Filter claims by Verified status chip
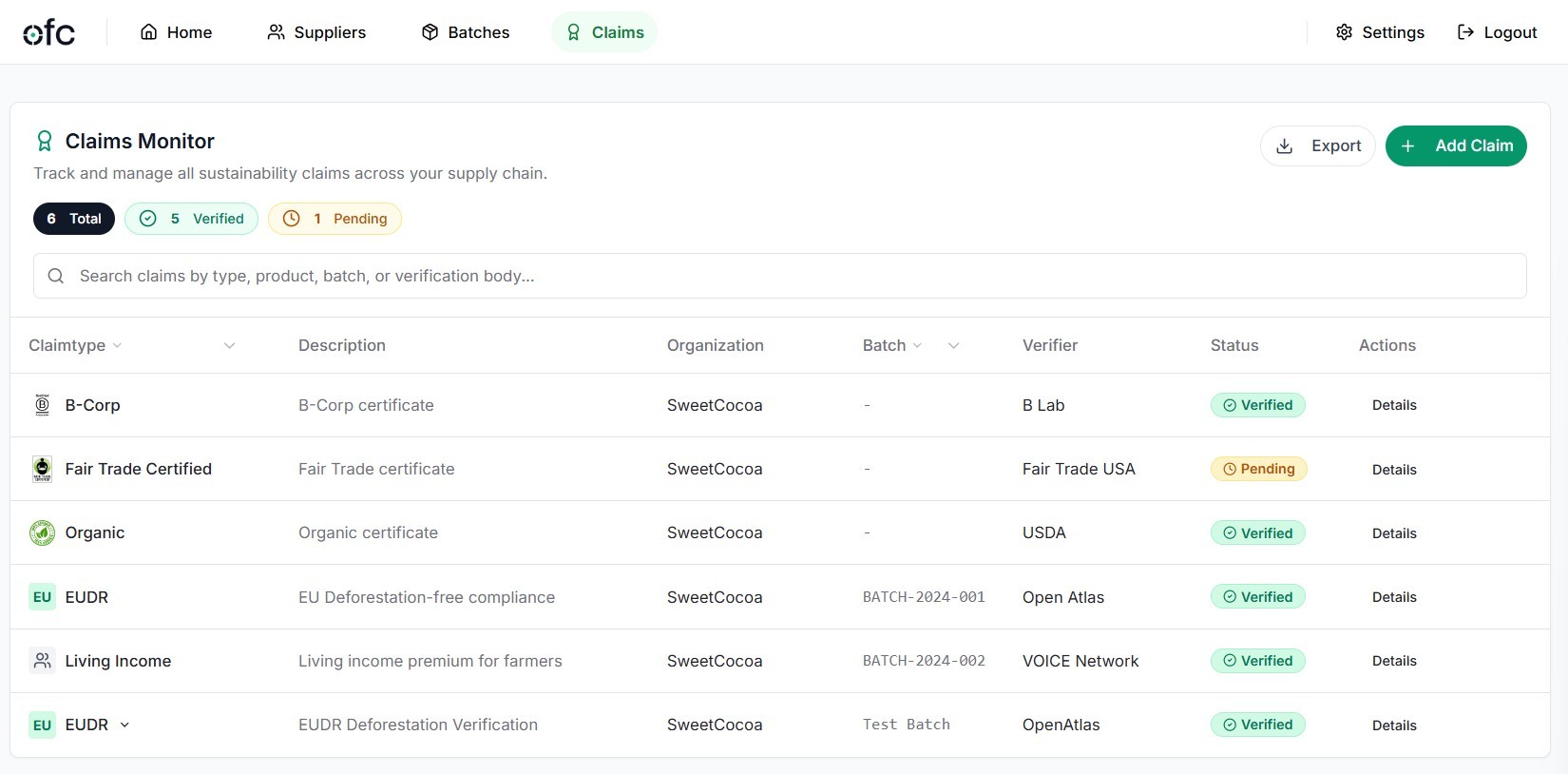 click(191, 219)
